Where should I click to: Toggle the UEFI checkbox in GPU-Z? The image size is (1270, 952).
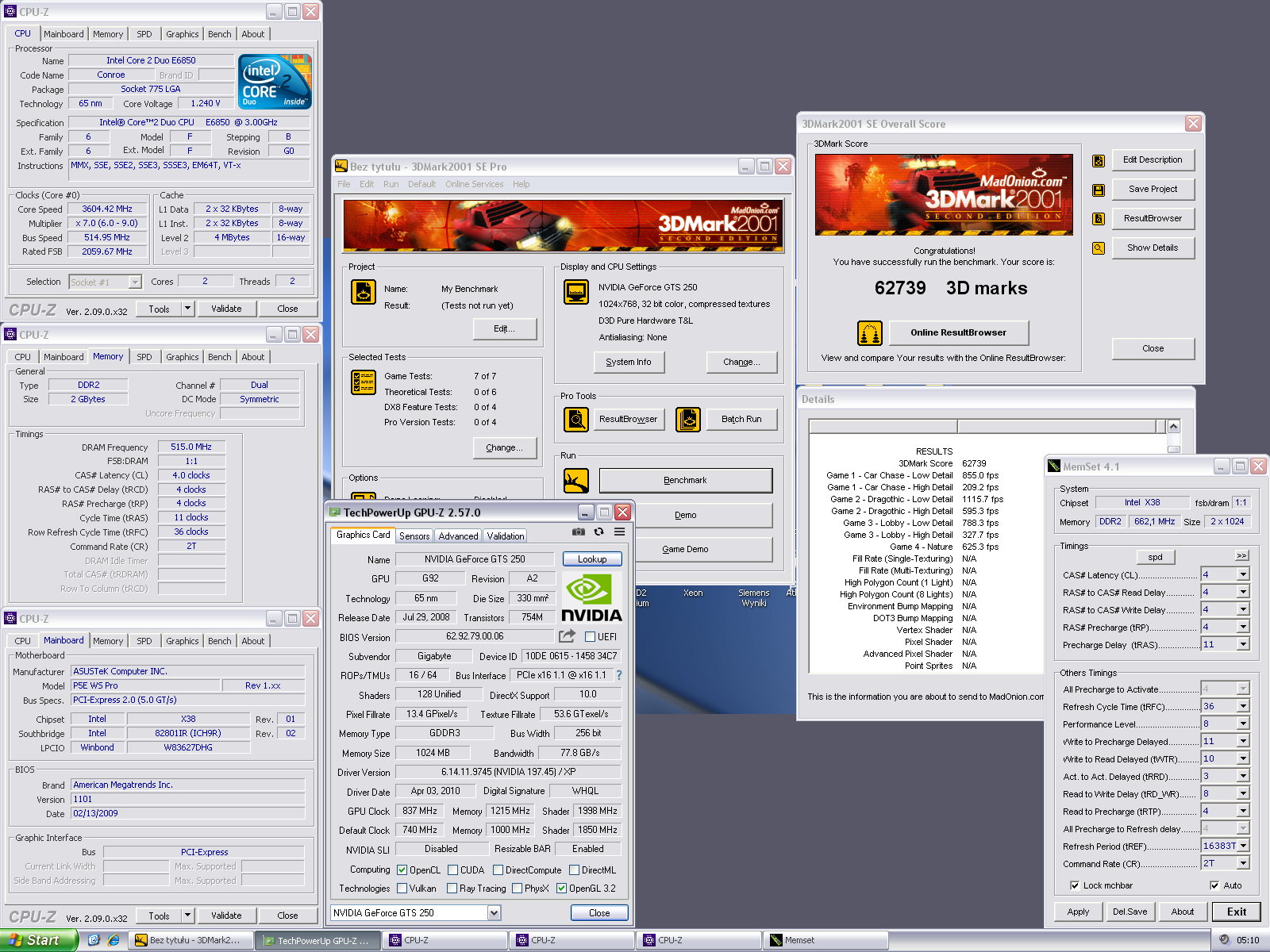click(x=590, y=636)
